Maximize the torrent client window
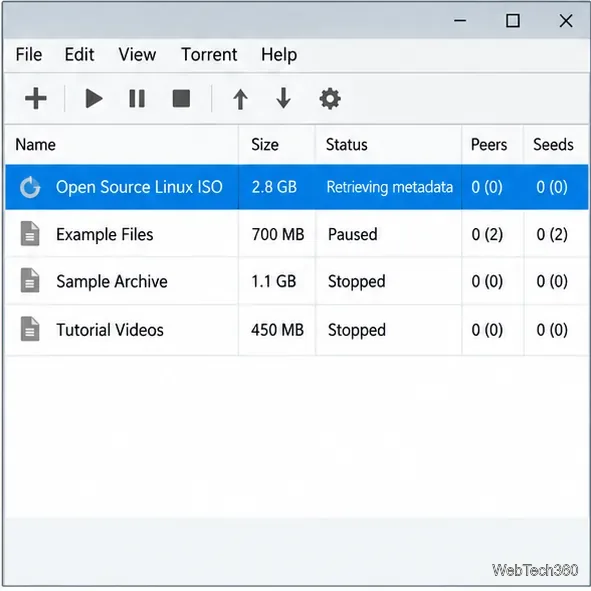This screenshot has width=591, height=591. click(513, 21)
